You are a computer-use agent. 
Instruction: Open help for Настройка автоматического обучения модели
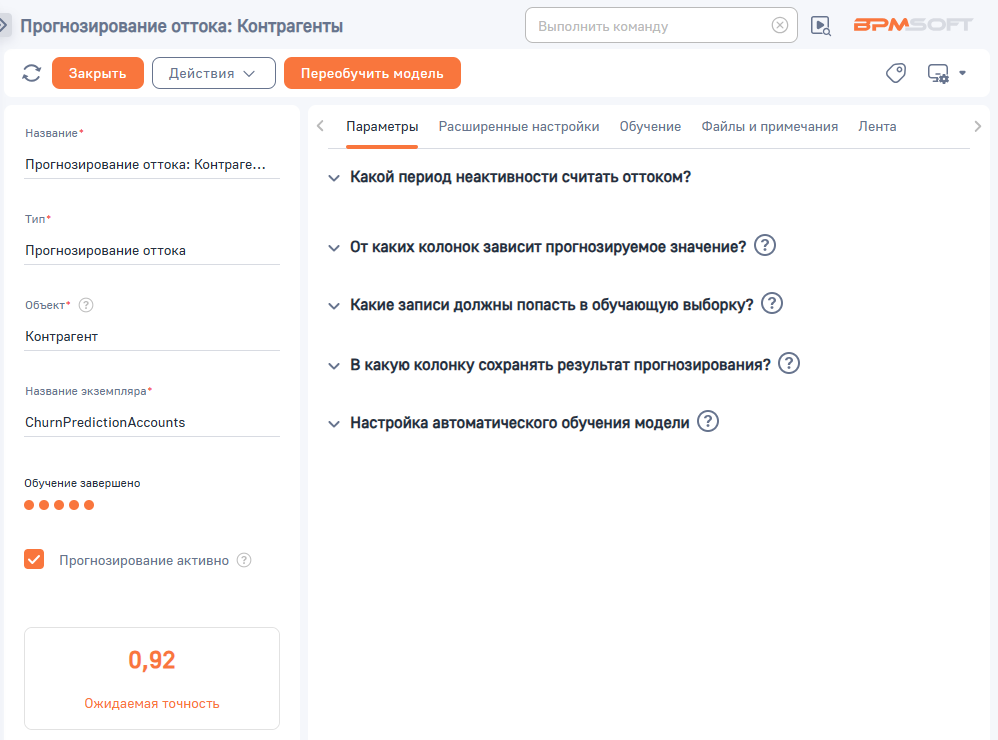[708, 421]
